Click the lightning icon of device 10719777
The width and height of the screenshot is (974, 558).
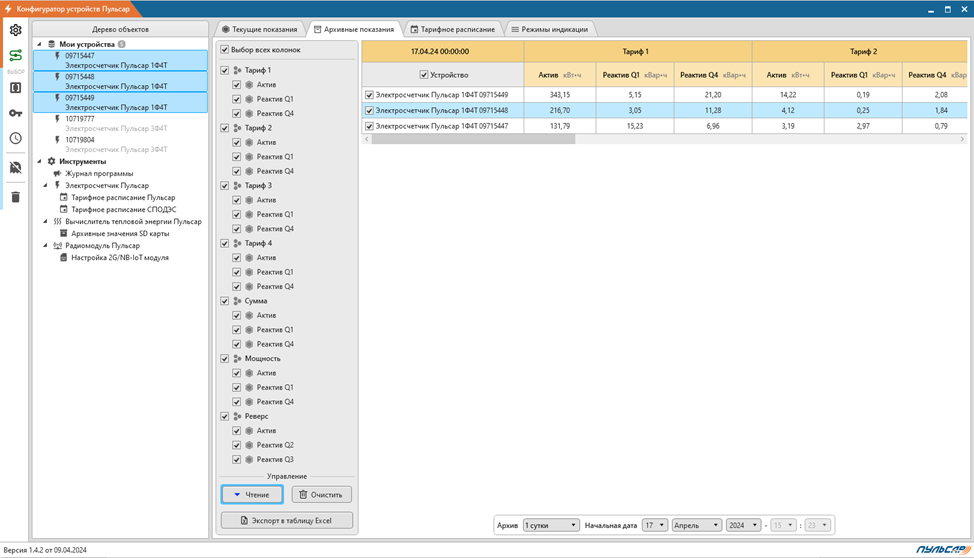point(57,119)
